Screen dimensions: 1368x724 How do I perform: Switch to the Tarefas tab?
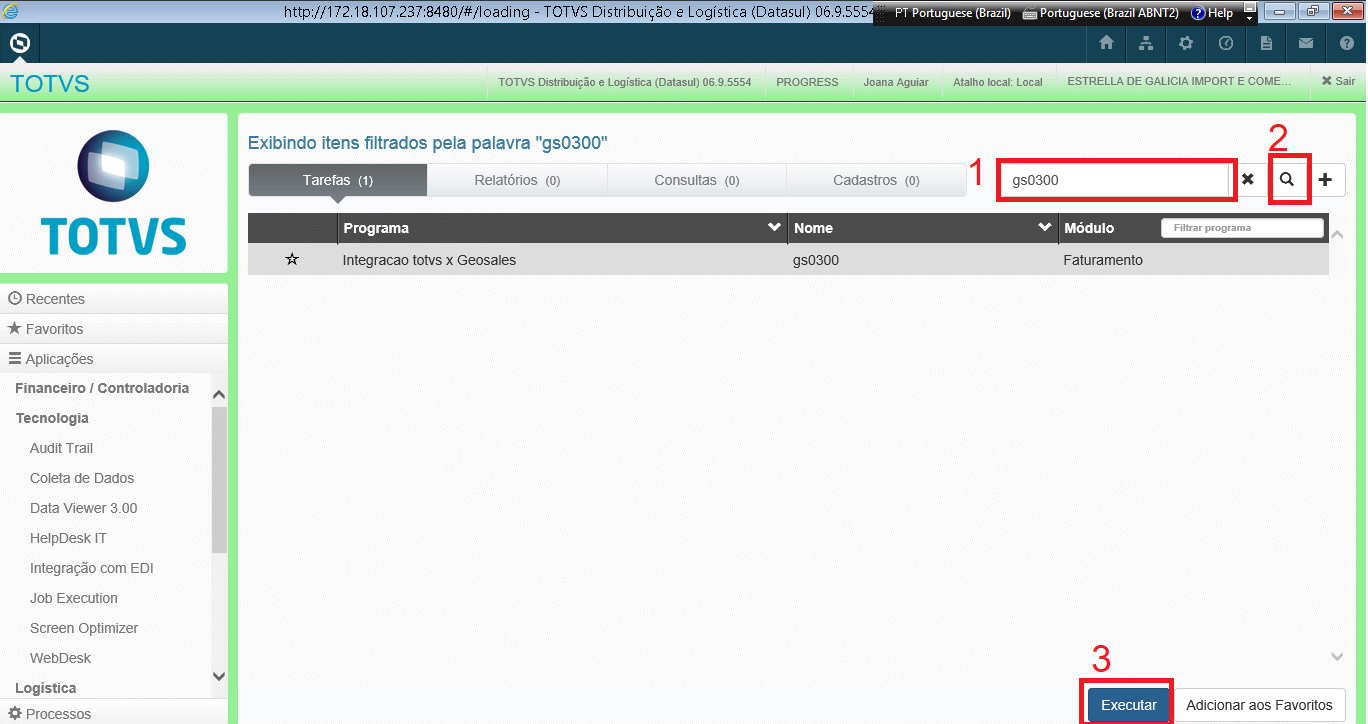338,180
